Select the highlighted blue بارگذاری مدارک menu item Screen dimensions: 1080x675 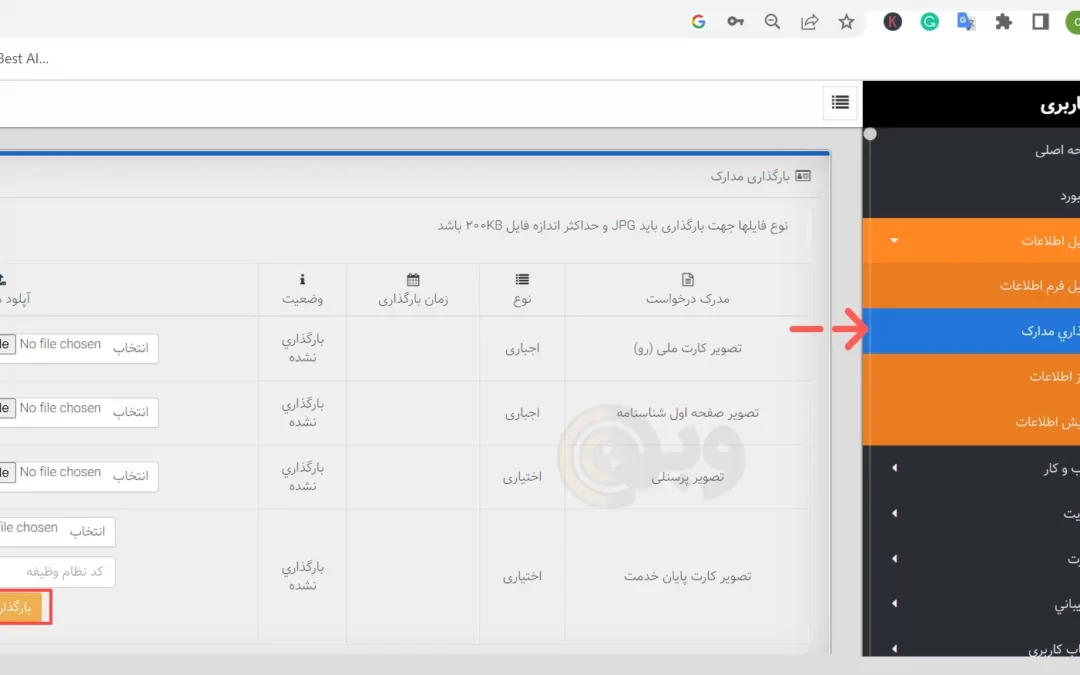click(970, 331)
